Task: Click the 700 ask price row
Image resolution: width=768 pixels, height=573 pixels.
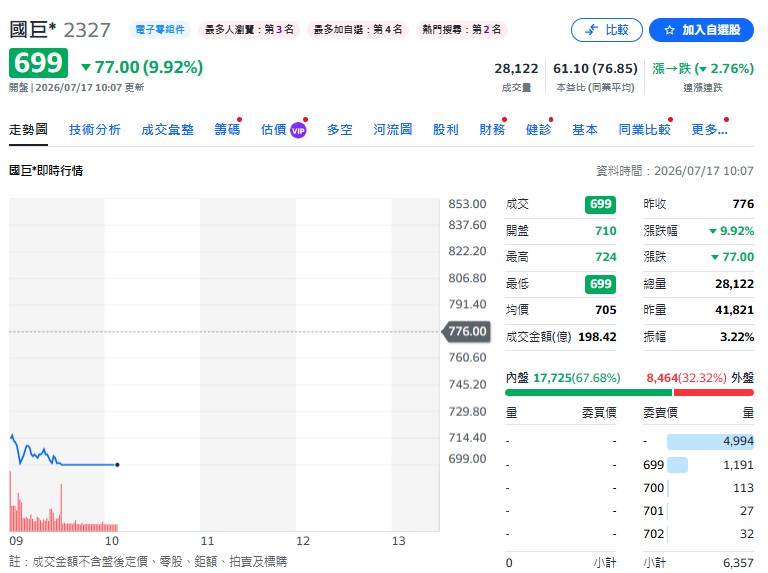Action: point(698,488)
